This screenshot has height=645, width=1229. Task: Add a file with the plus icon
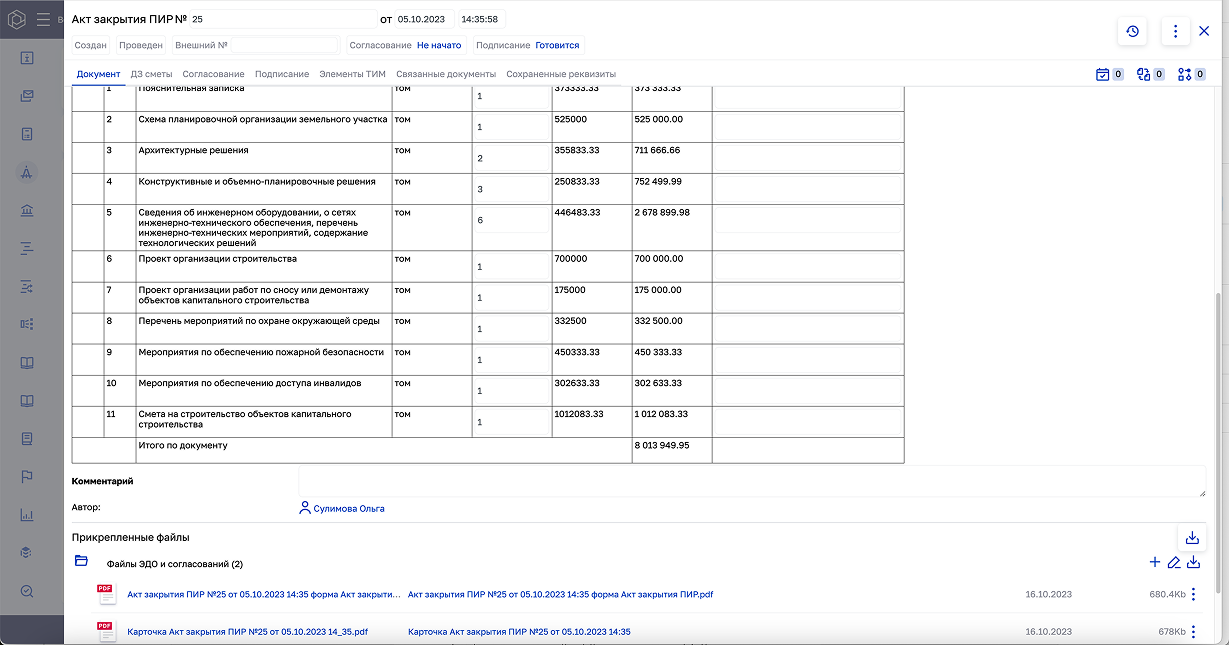1155,563
